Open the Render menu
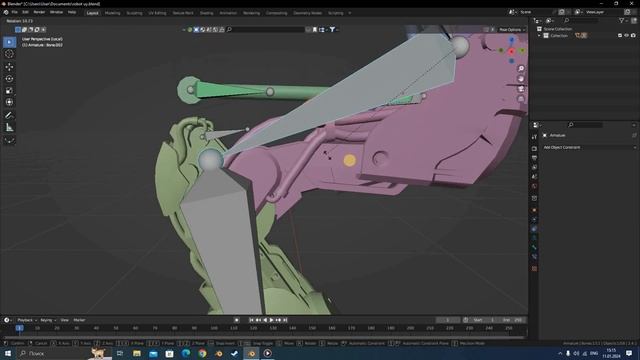The height and width of the screenshot is (360, 640). click(x=39, y=12)
